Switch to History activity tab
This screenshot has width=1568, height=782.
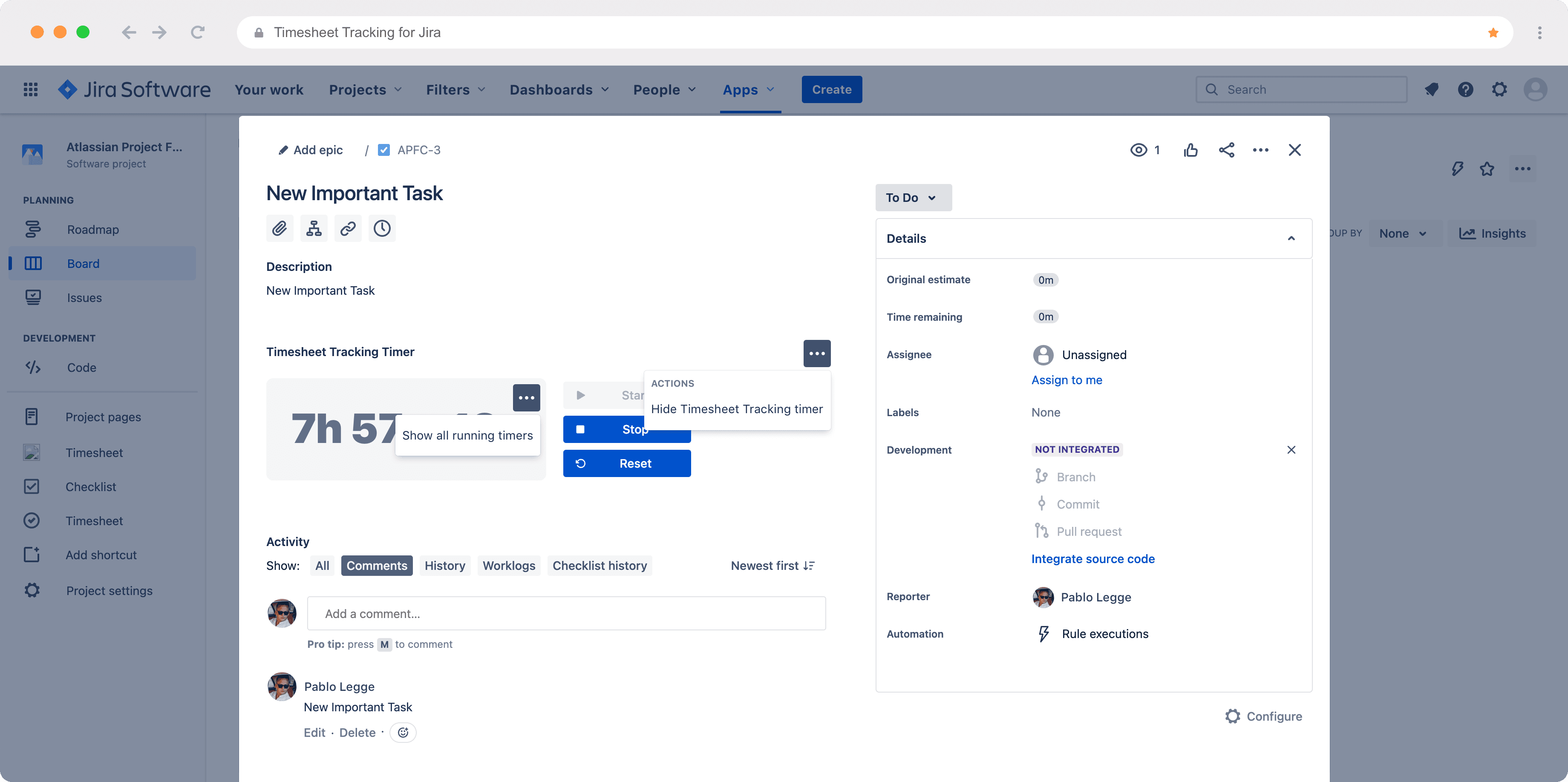point(445,566)
